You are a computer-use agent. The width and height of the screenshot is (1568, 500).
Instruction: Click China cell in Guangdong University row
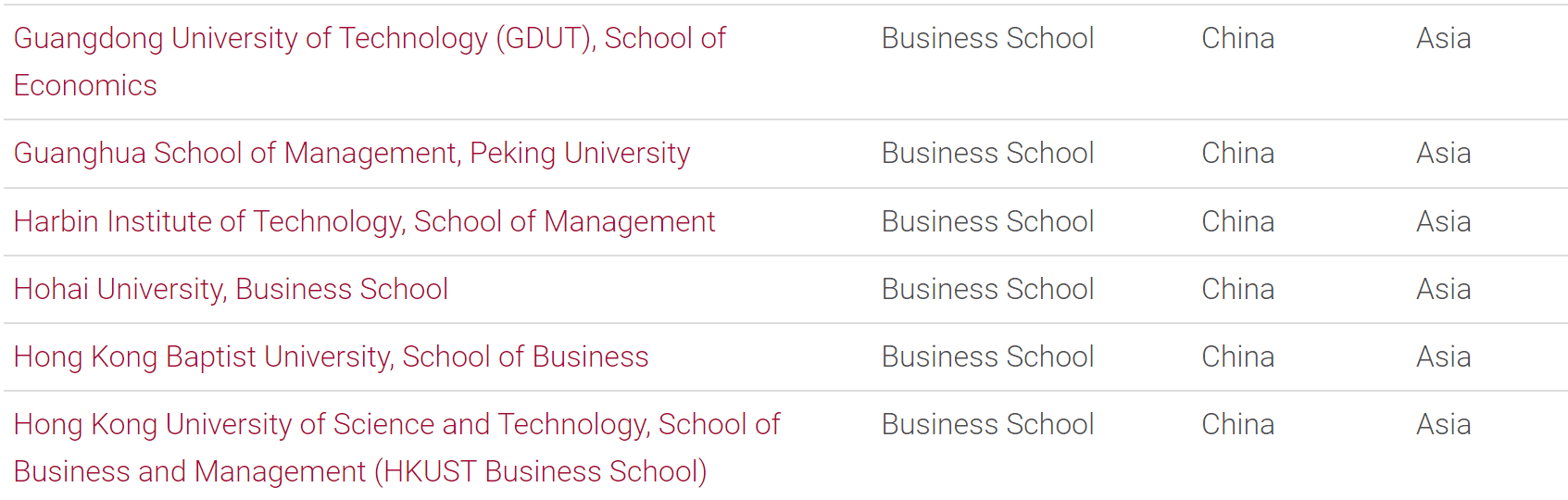coord(1237,38)
